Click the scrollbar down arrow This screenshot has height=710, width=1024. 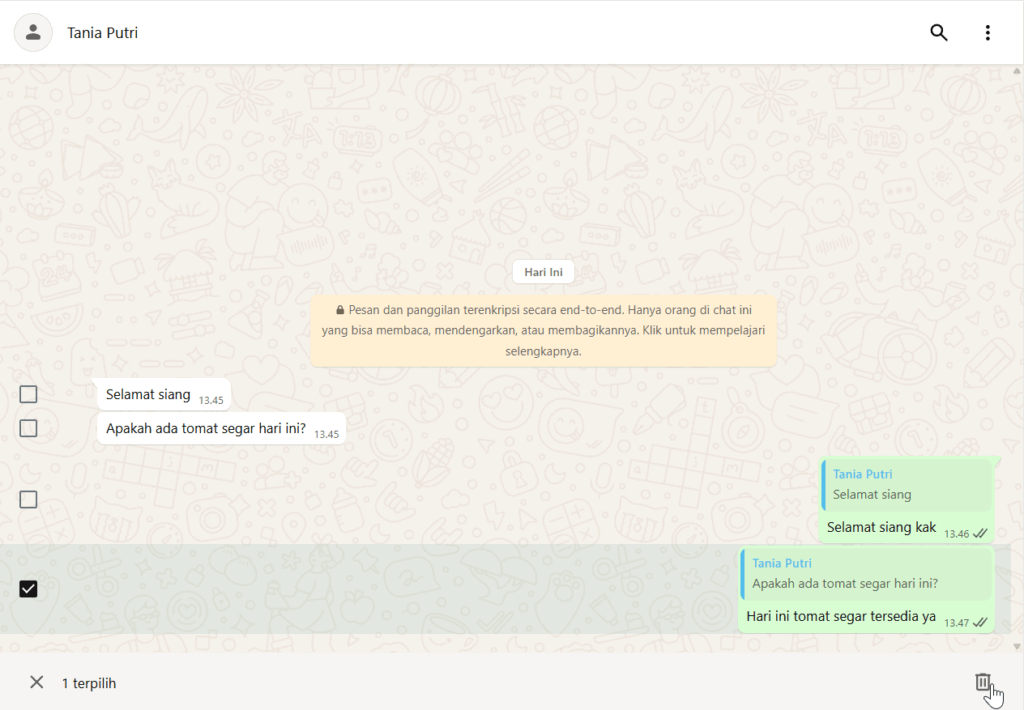point(1017,646)
